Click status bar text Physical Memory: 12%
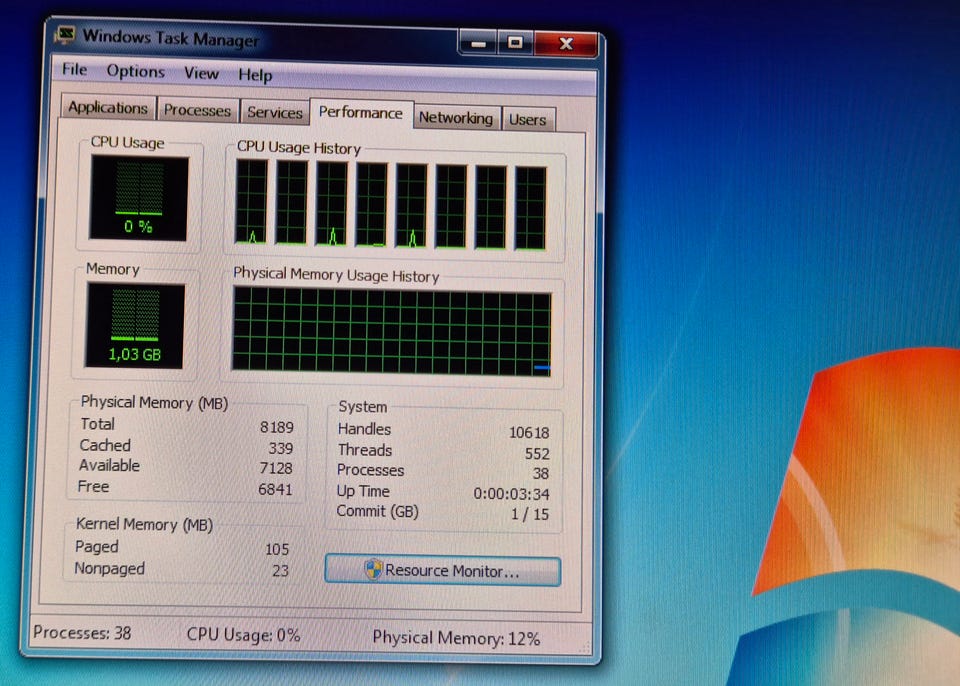 pyautogui.click(x=456, y=638)
